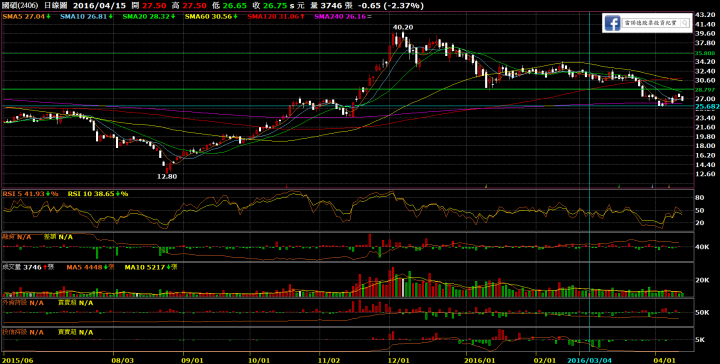This screenshot has height=364, width=720.
Task: Click the 04/01 date axis label
Action: coord(663,359)
